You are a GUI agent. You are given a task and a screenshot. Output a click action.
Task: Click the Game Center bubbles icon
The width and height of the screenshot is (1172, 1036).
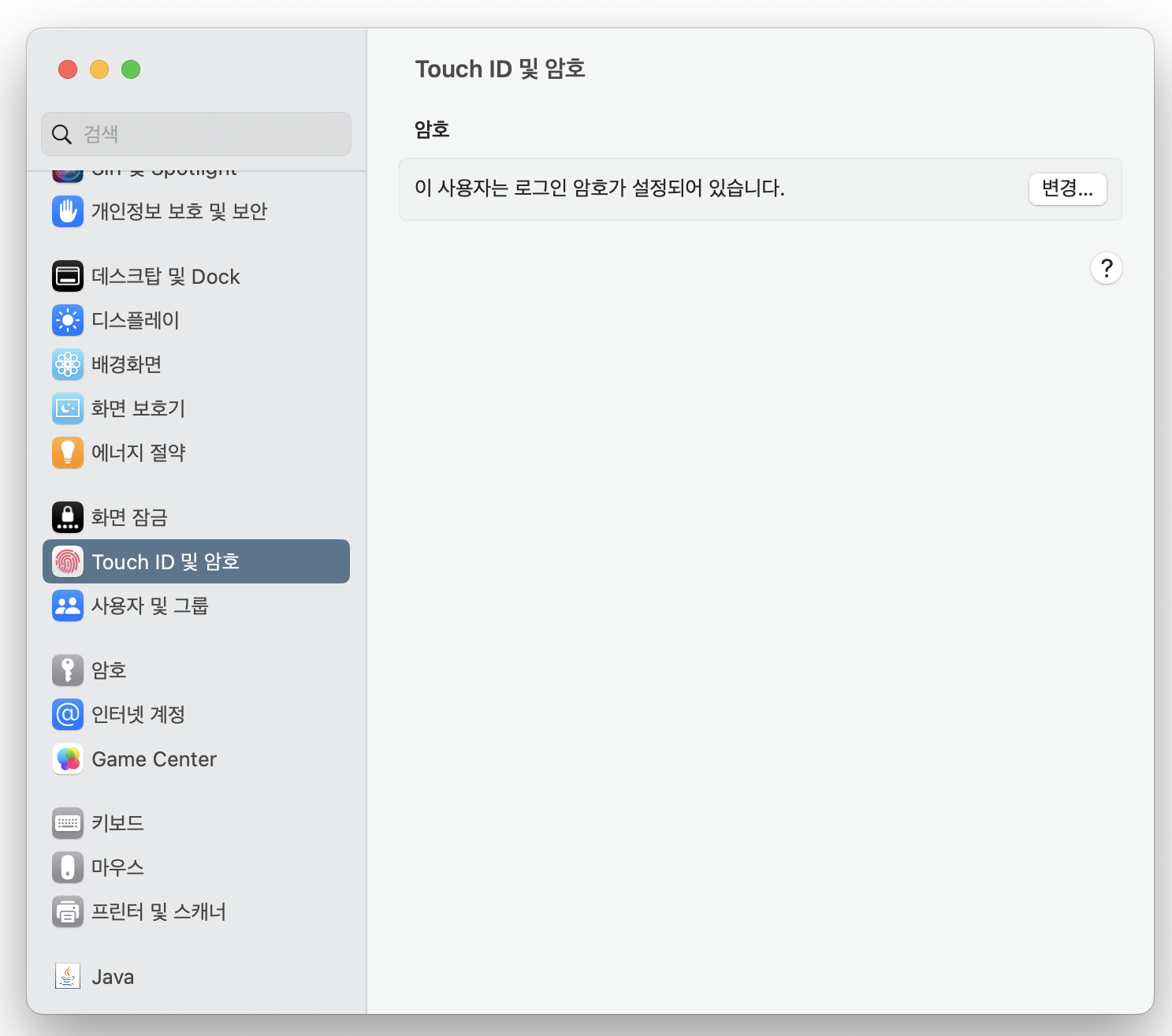68,758
